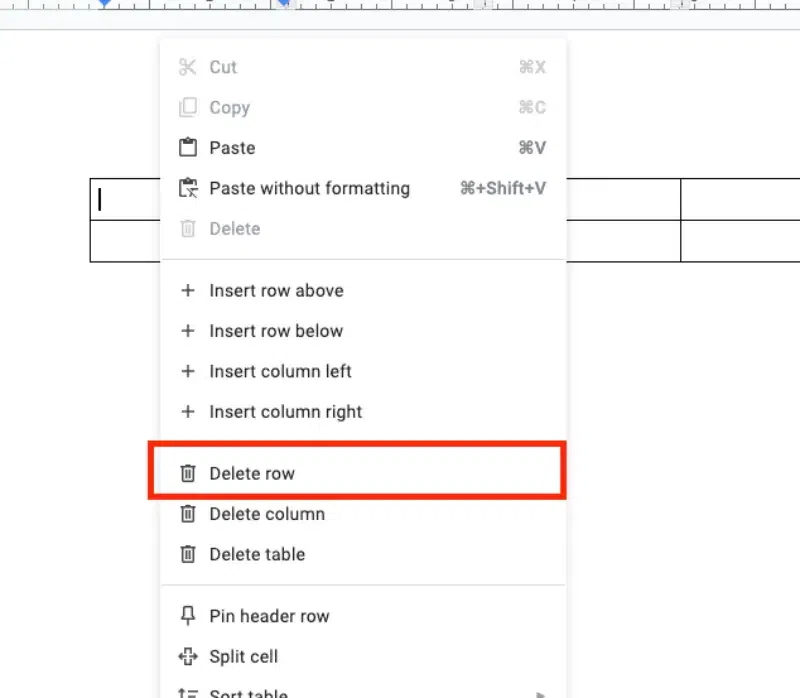
Task: Click the trash icon next to Delete column
Action: pyautogui.click(x=187, y=514)
